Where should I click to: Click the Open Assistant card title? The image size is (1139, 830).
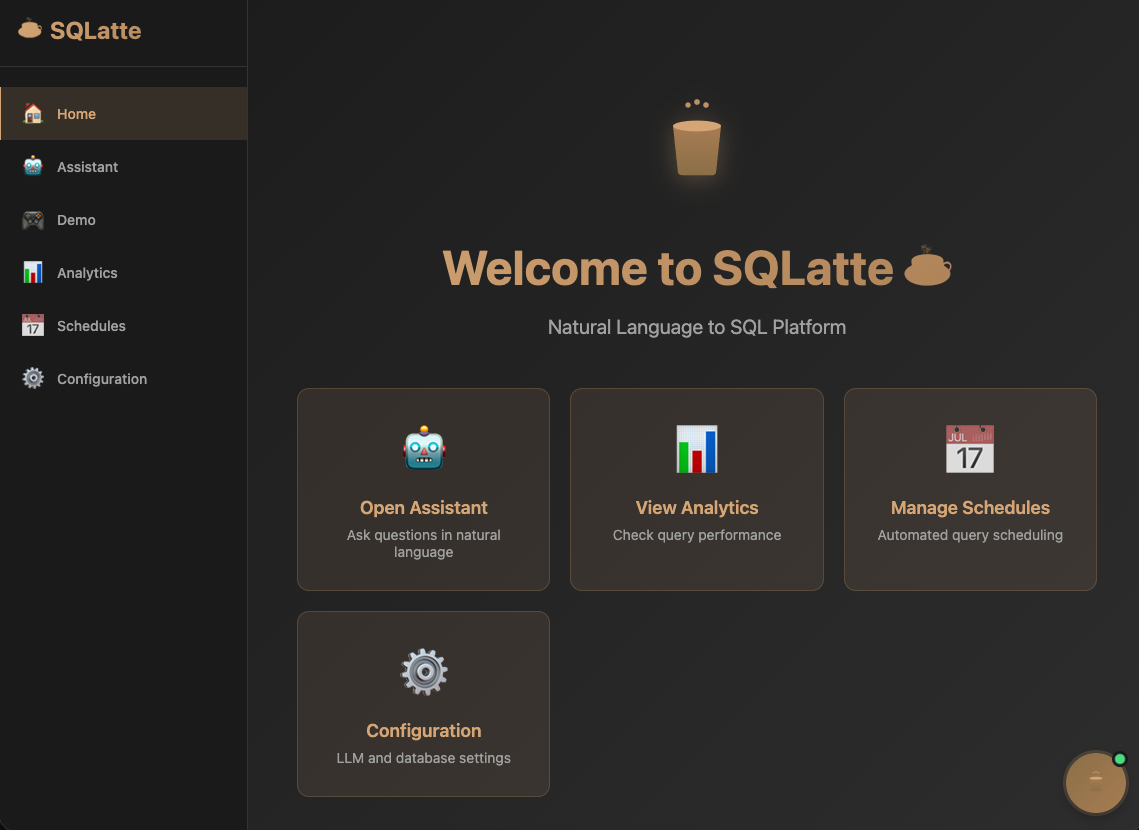(424, 508)
